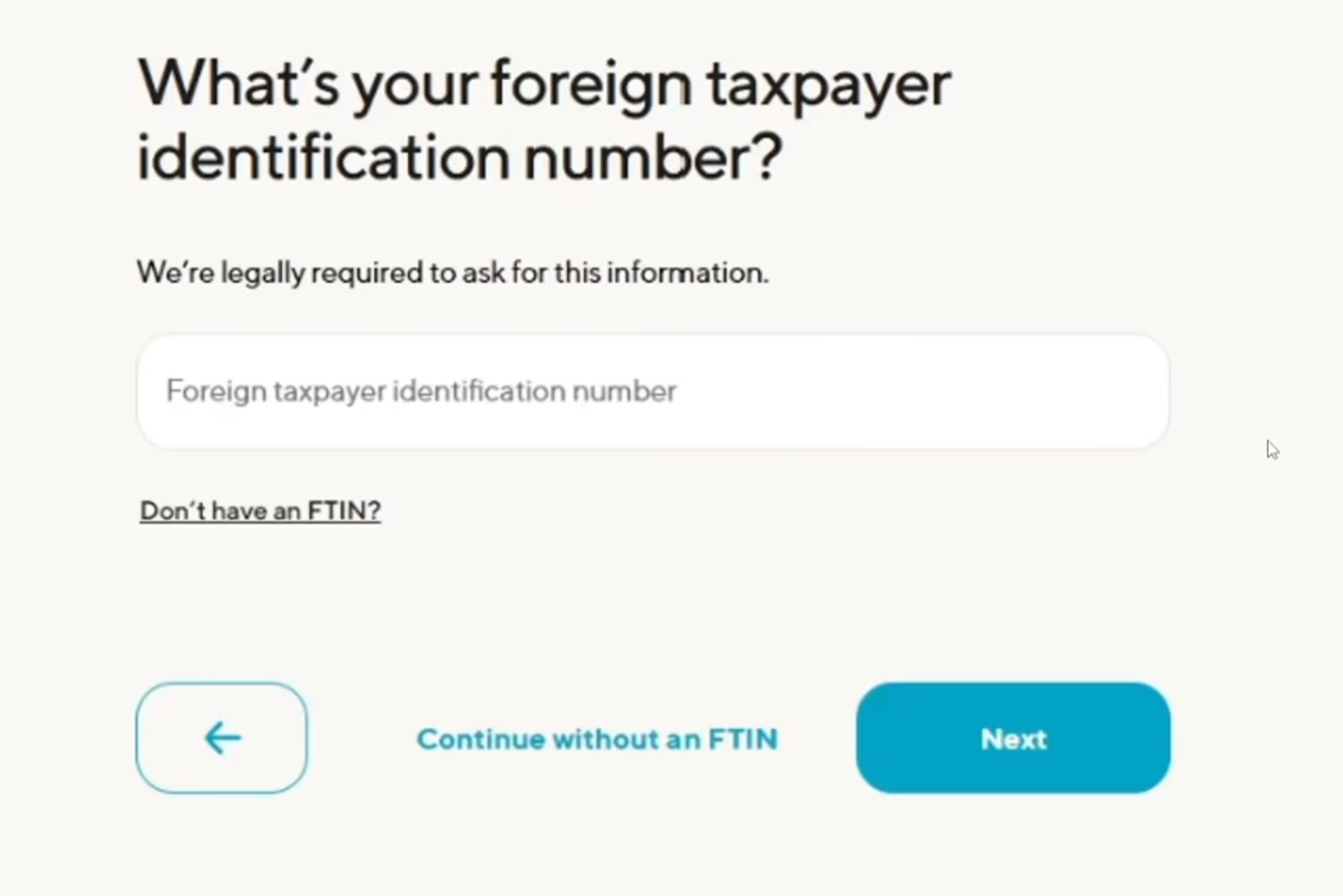The height and width of the screenshot is (896, 1343).
Task: Proceed by clicking the teal Next button
Action: (1013, 738)
